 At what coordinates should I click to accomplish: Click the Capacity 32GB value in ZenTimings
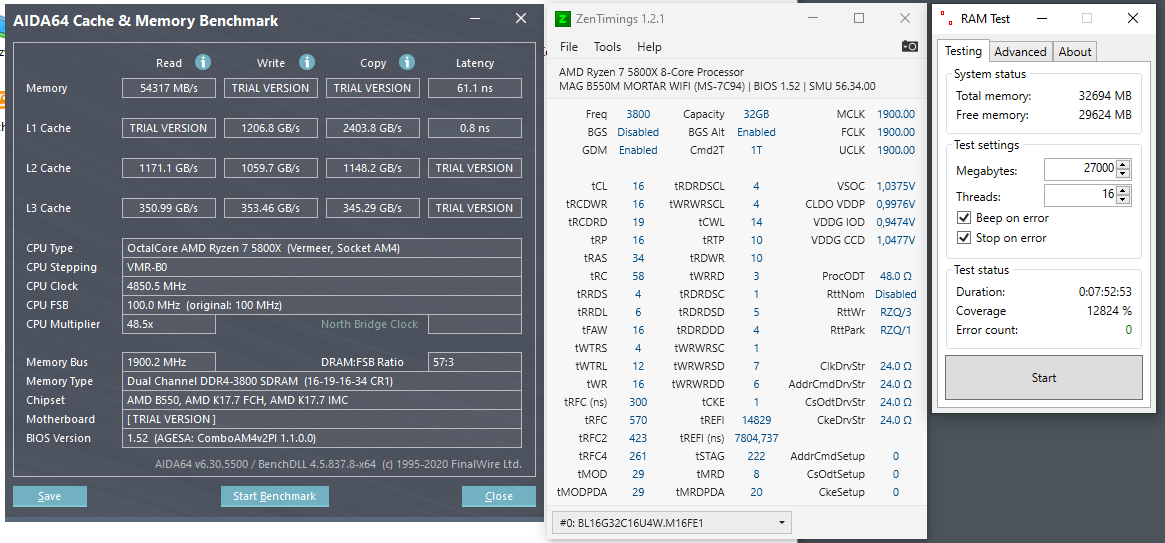point(756,114)
